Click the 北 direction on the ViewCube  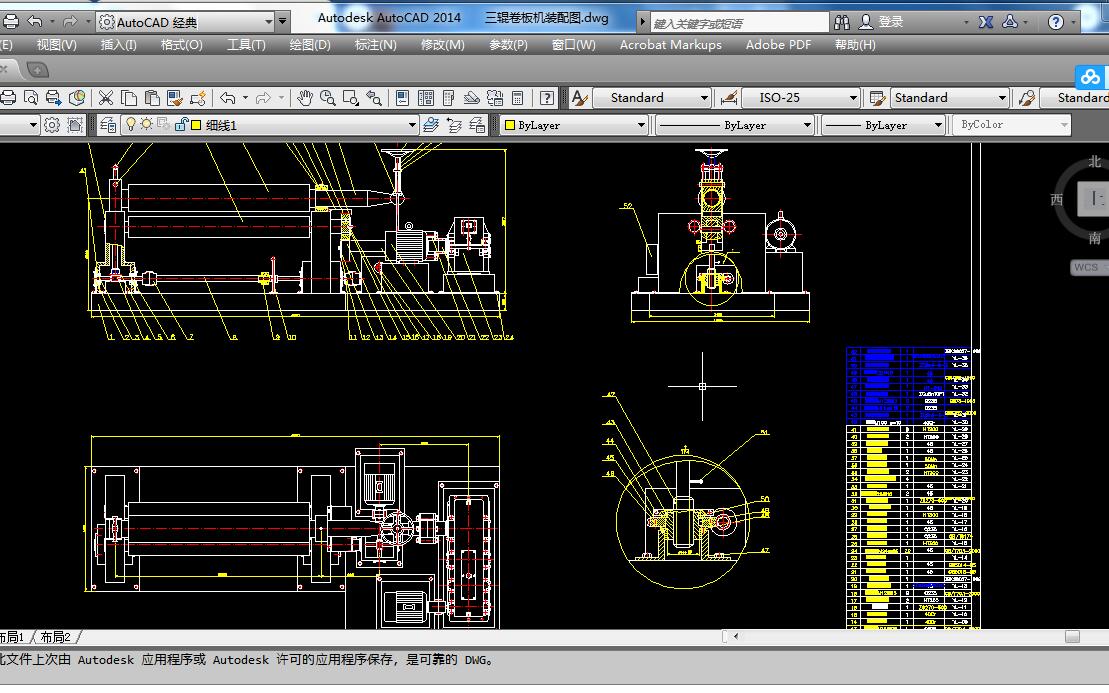[x=1095, y=161]
